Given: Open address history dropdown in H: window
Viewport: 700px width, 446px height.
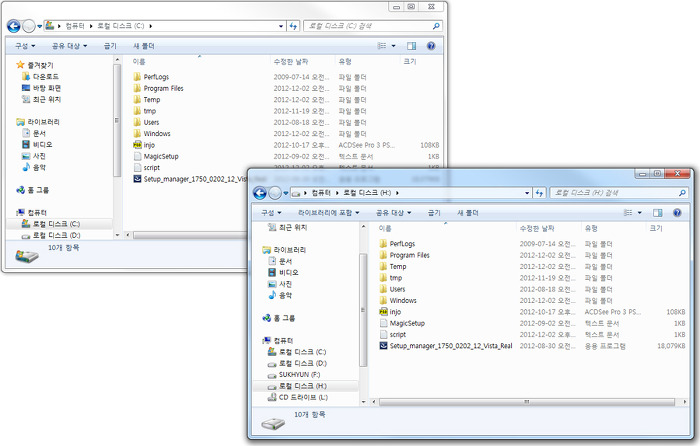Looking at the screenshot, I should click(527, 193).
